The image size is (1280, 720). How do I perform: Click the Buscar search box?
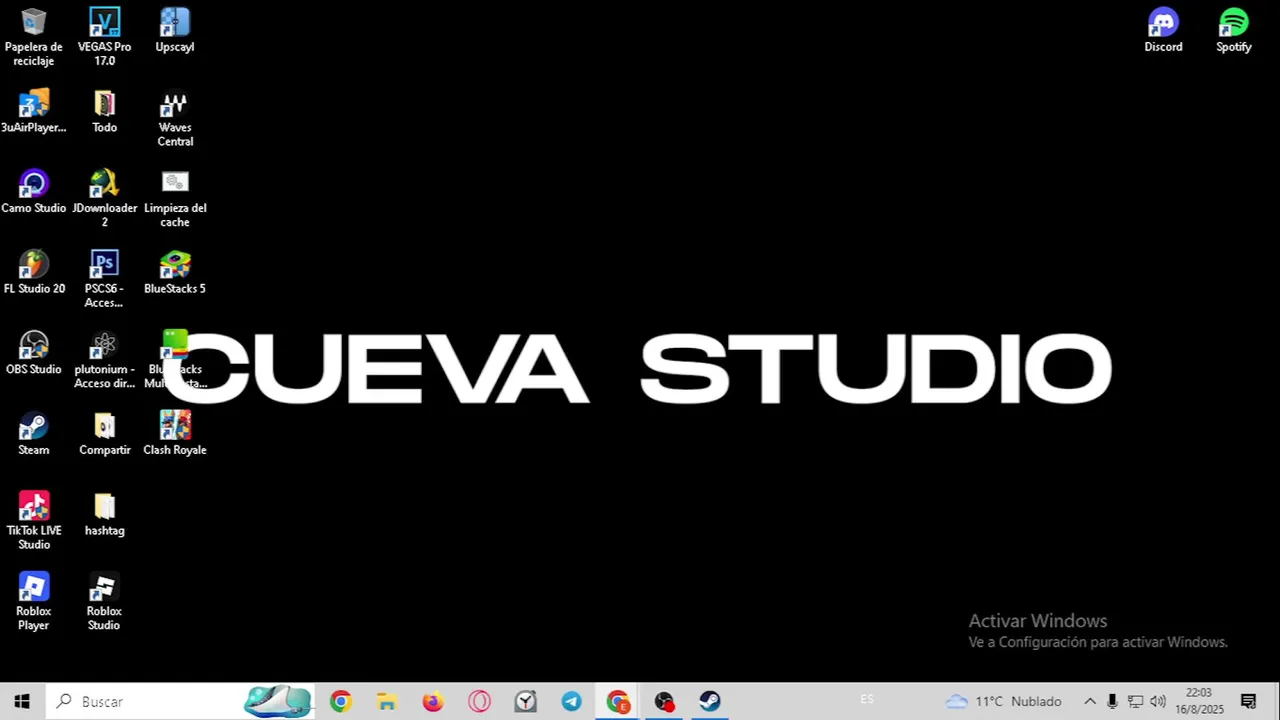pyautogui.click(x=180, y=701)
